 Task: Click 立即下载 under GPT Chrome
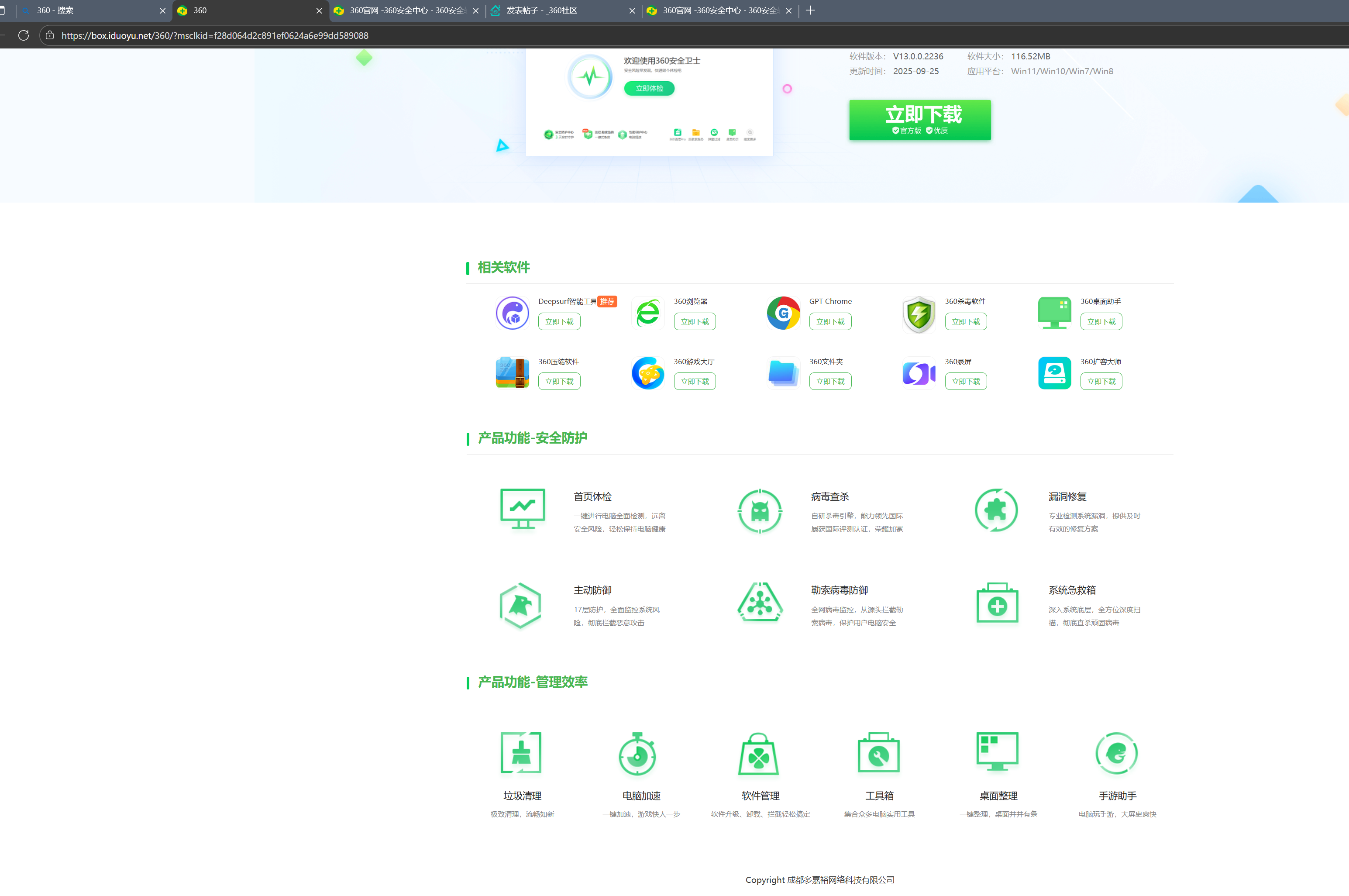point(829,321)
